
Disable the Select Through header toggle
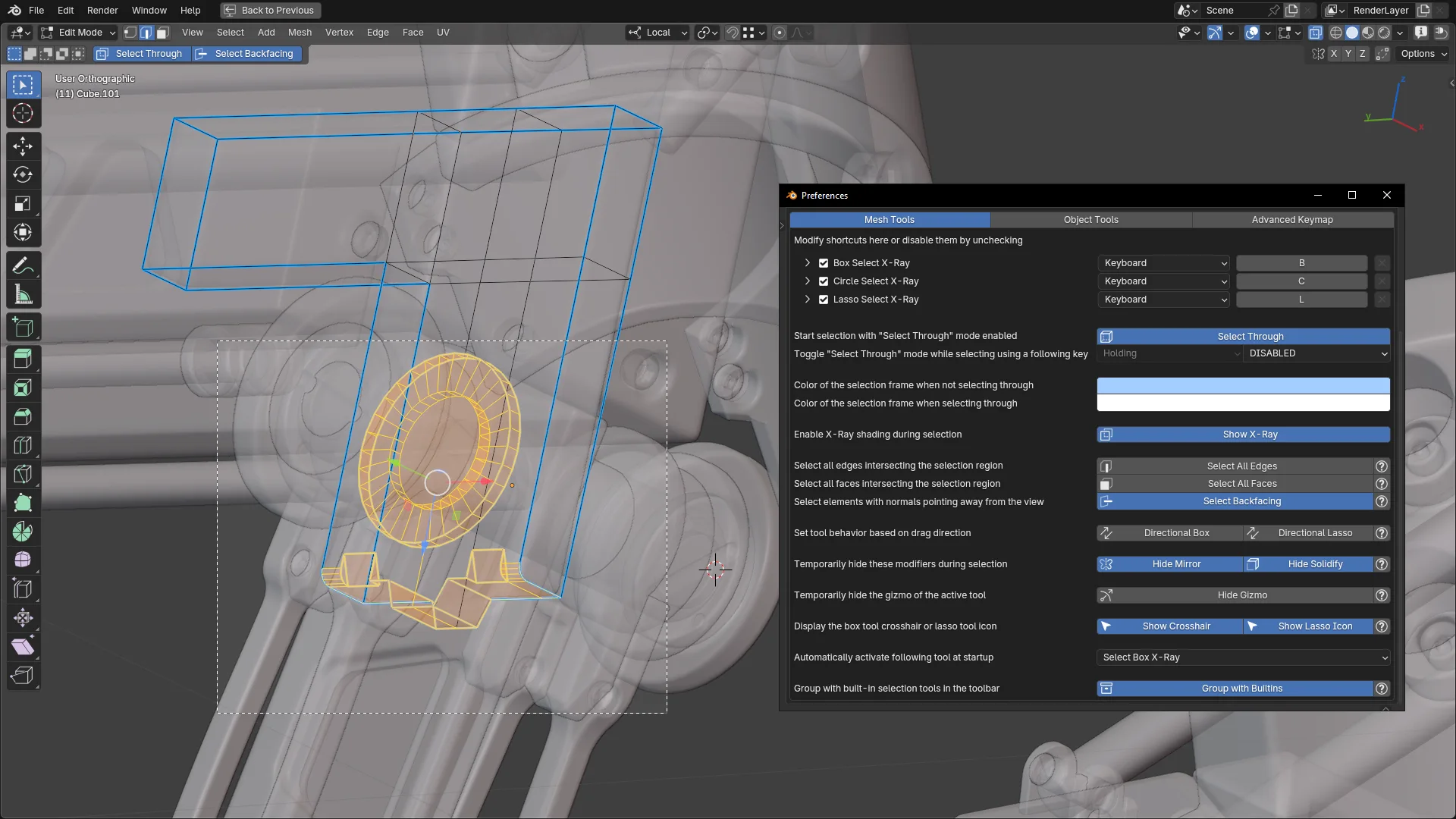(x=140, y=53)
